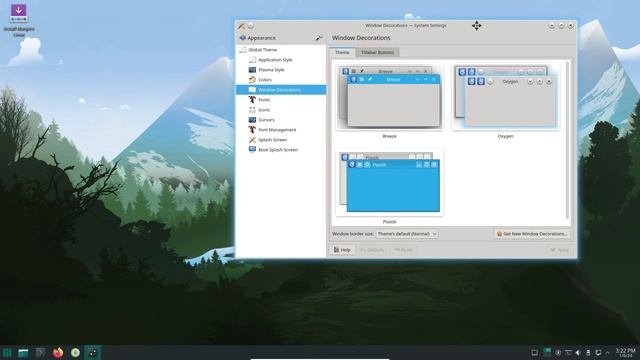Click the Splash Screen icon in sidebar
Image resolution: width=640 pixels, height=360 pixels.
(x=252, y=140)
